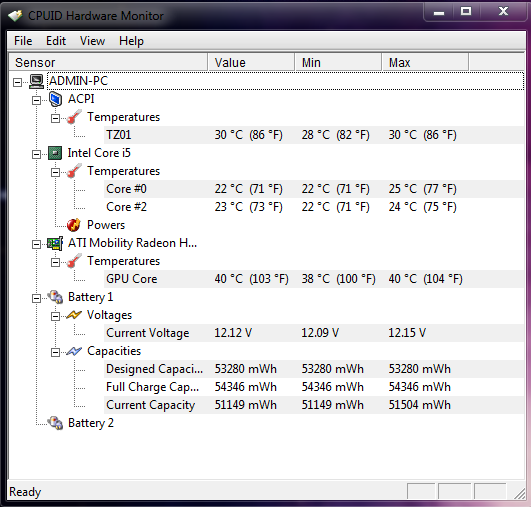
Task: Click the ATI Mobility Radeon card icon
Action: 55,243
